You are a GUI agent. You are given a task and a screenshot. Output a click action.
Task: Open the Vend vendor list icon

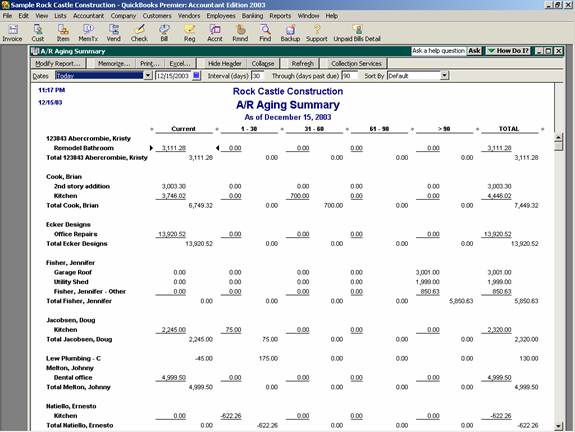(x=114, y=33)
